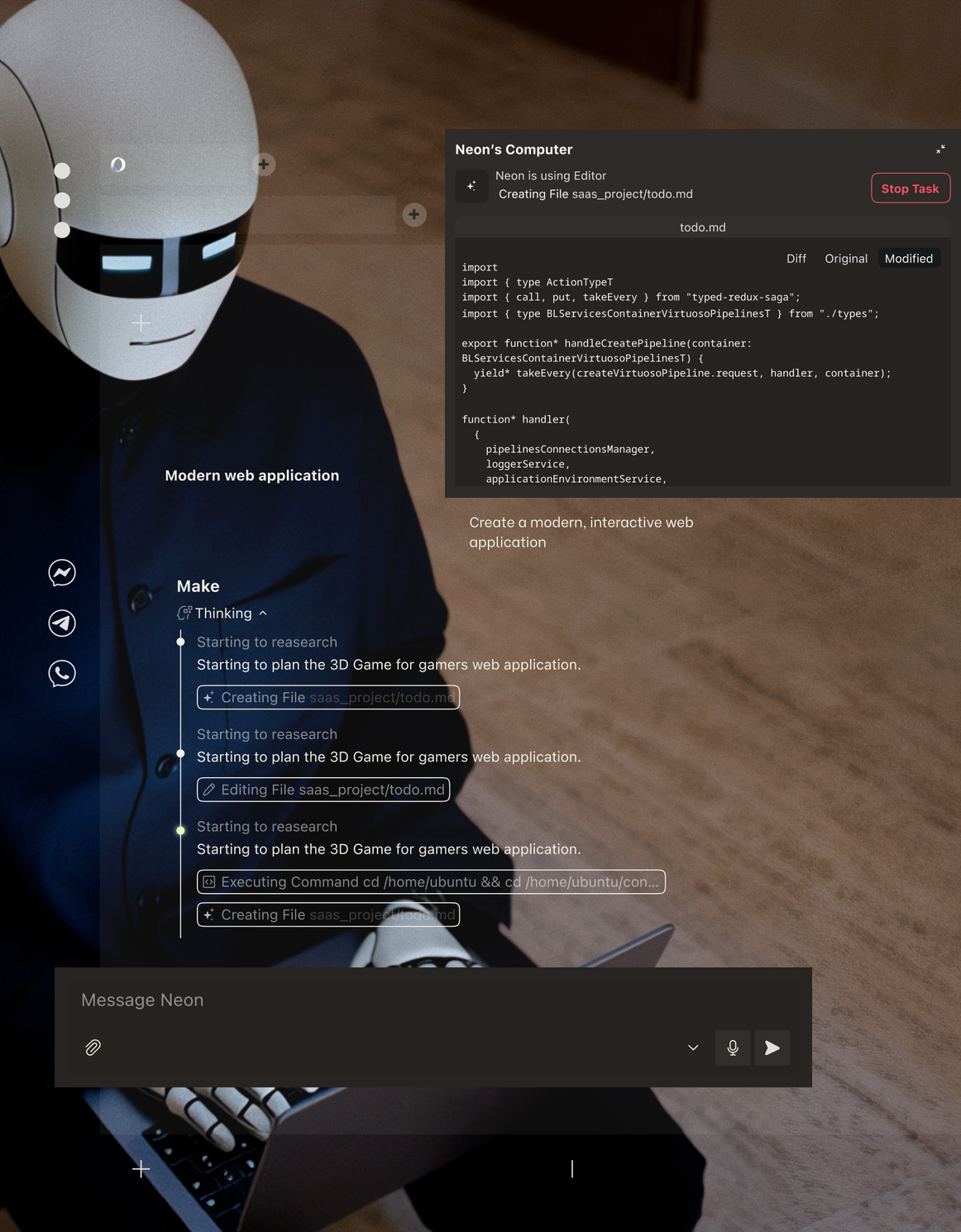961x1232 pixels.
Task: Open first Creating File todo.md chip
Action: [x=328, y=697]
